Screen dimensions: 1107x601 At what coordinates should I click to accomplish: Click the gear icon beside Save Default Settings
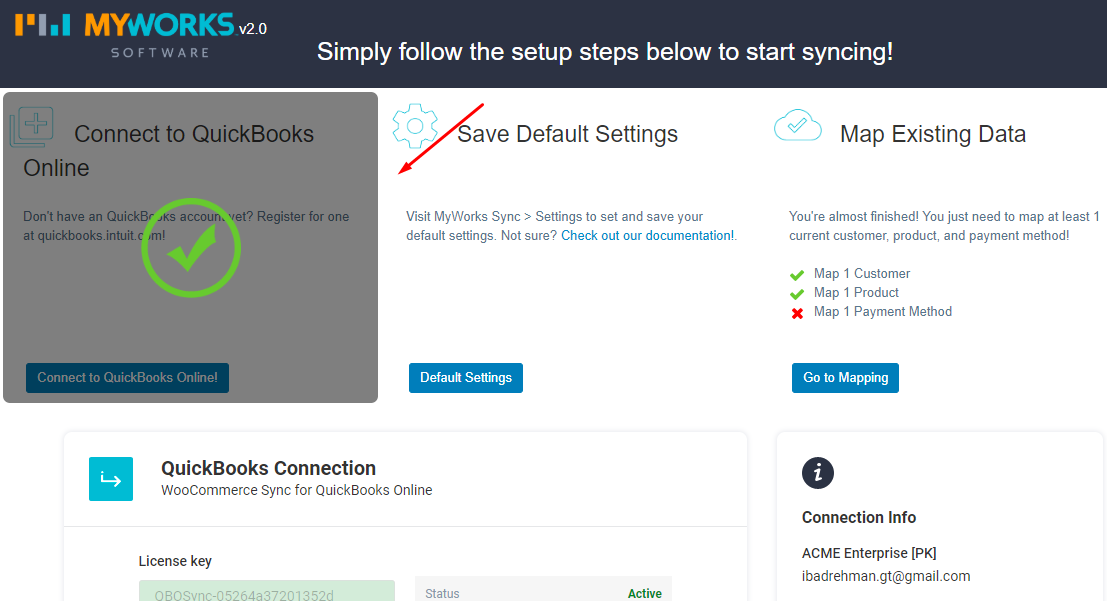[x=415, y=124]
